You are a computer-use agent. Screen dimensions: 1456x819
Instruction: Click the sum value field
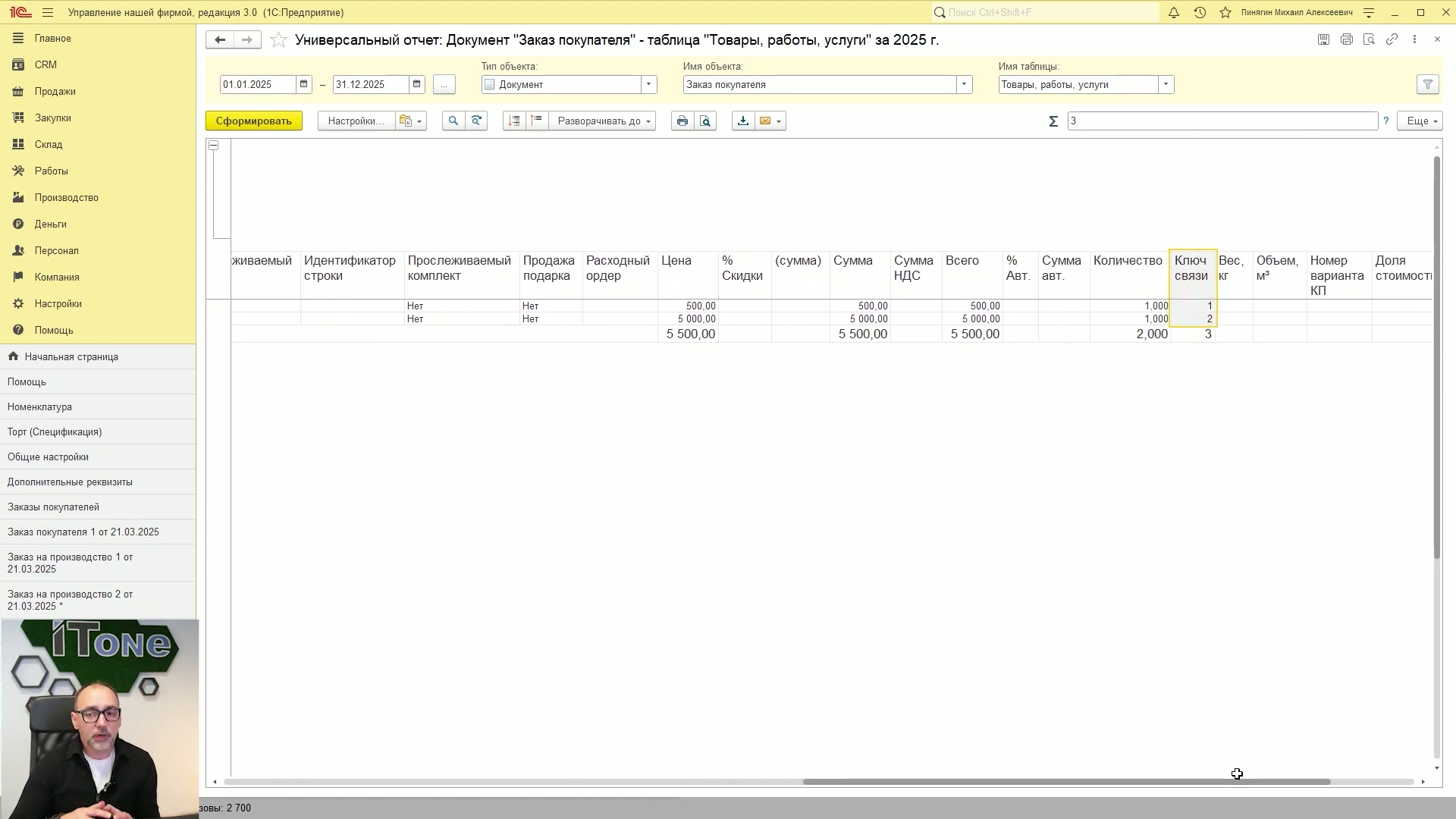click(1222, 121)
